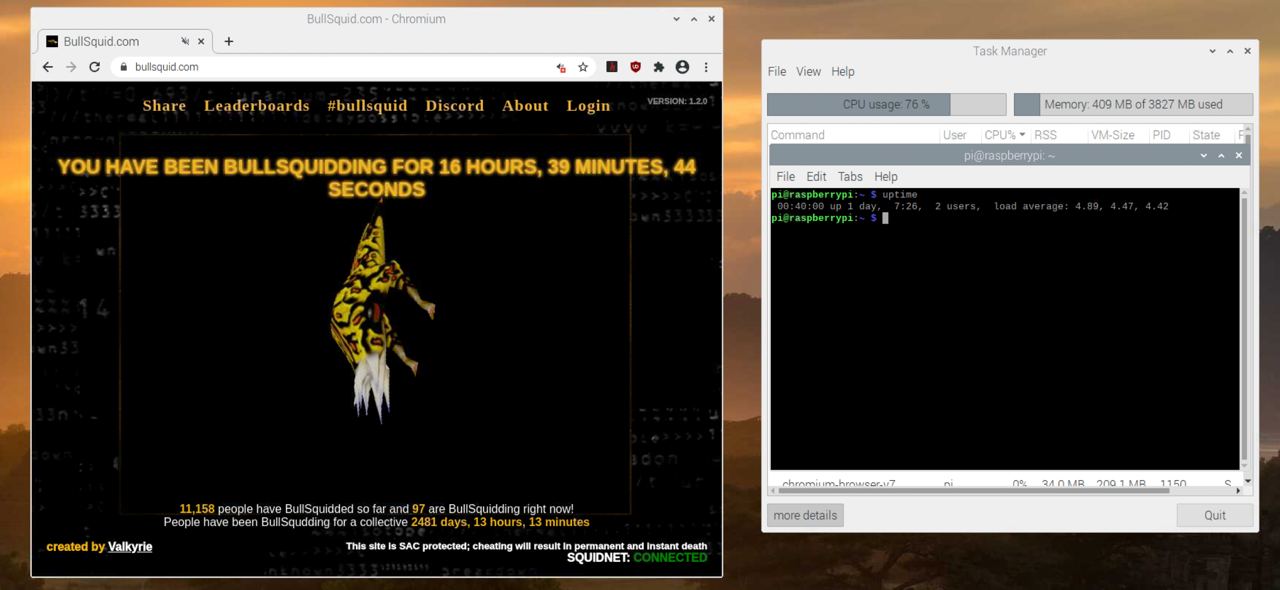
Task: Click the Login link
Action: (588, 105)
